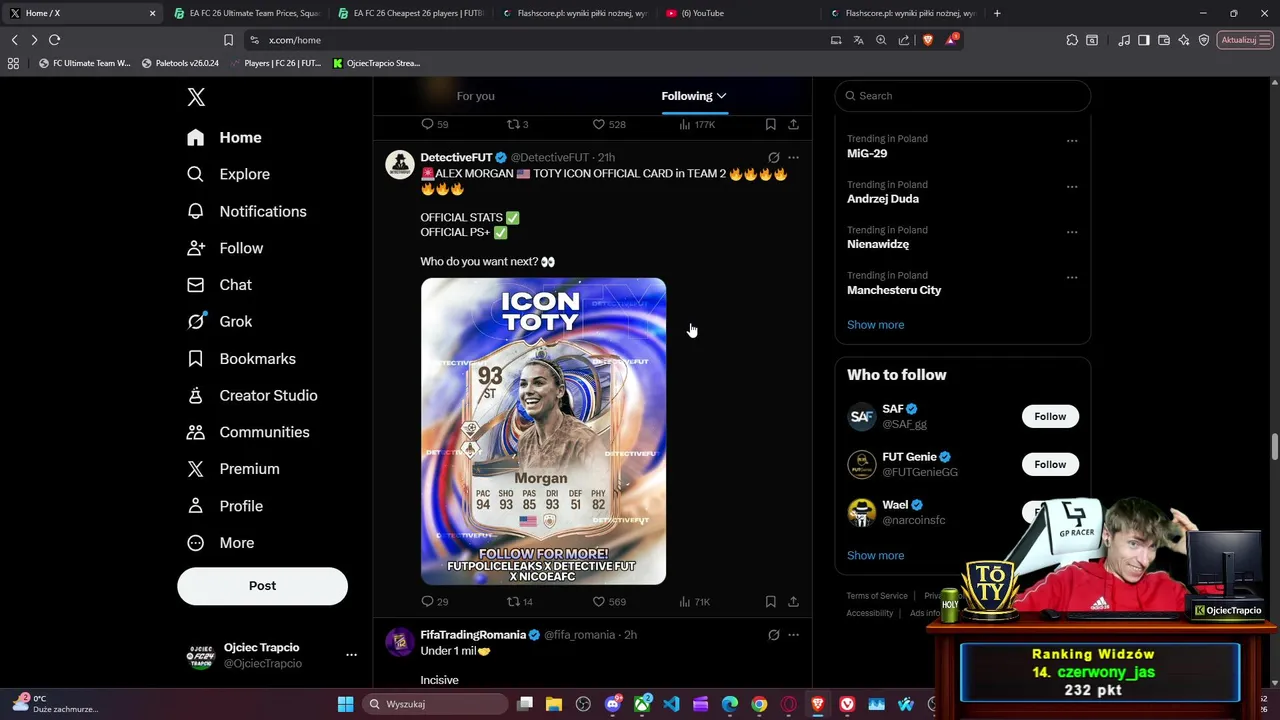This screenshot has height=720, width=1280.
Task: Open DetectiveFUT profile avatar
Action: [x=400, y=165]
